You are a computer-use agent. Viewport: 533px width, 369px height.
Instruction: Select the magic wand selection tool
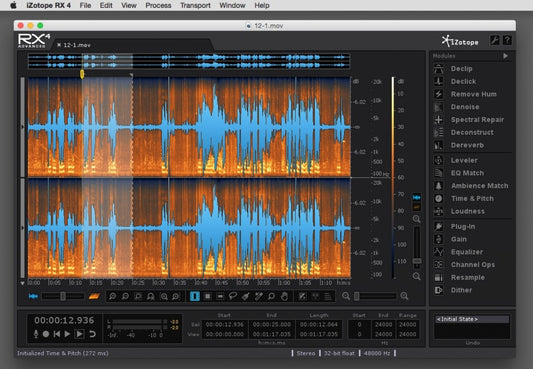[259, 296]
